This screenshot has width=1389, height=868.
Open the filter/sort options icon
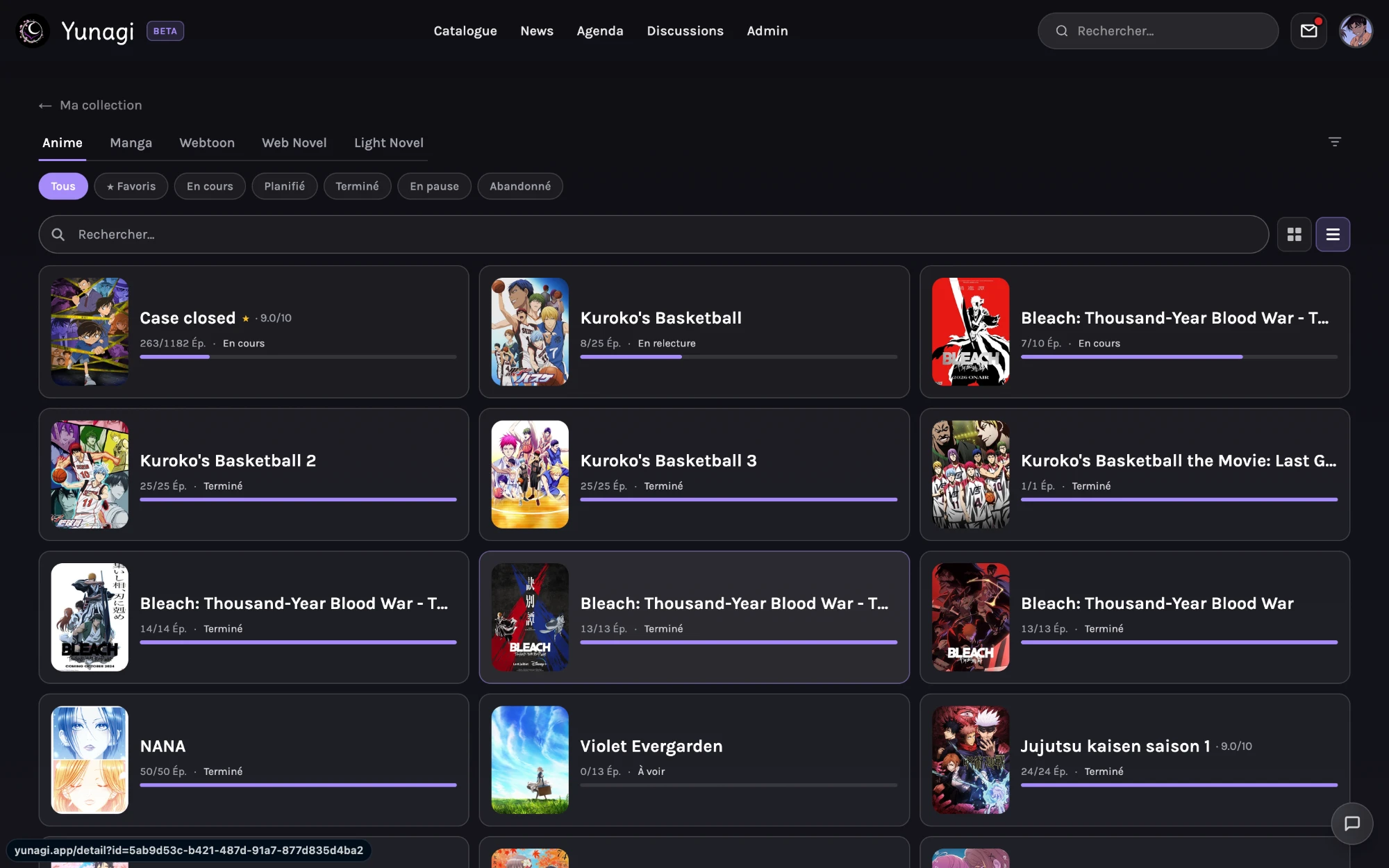(x=1334, y=142)
